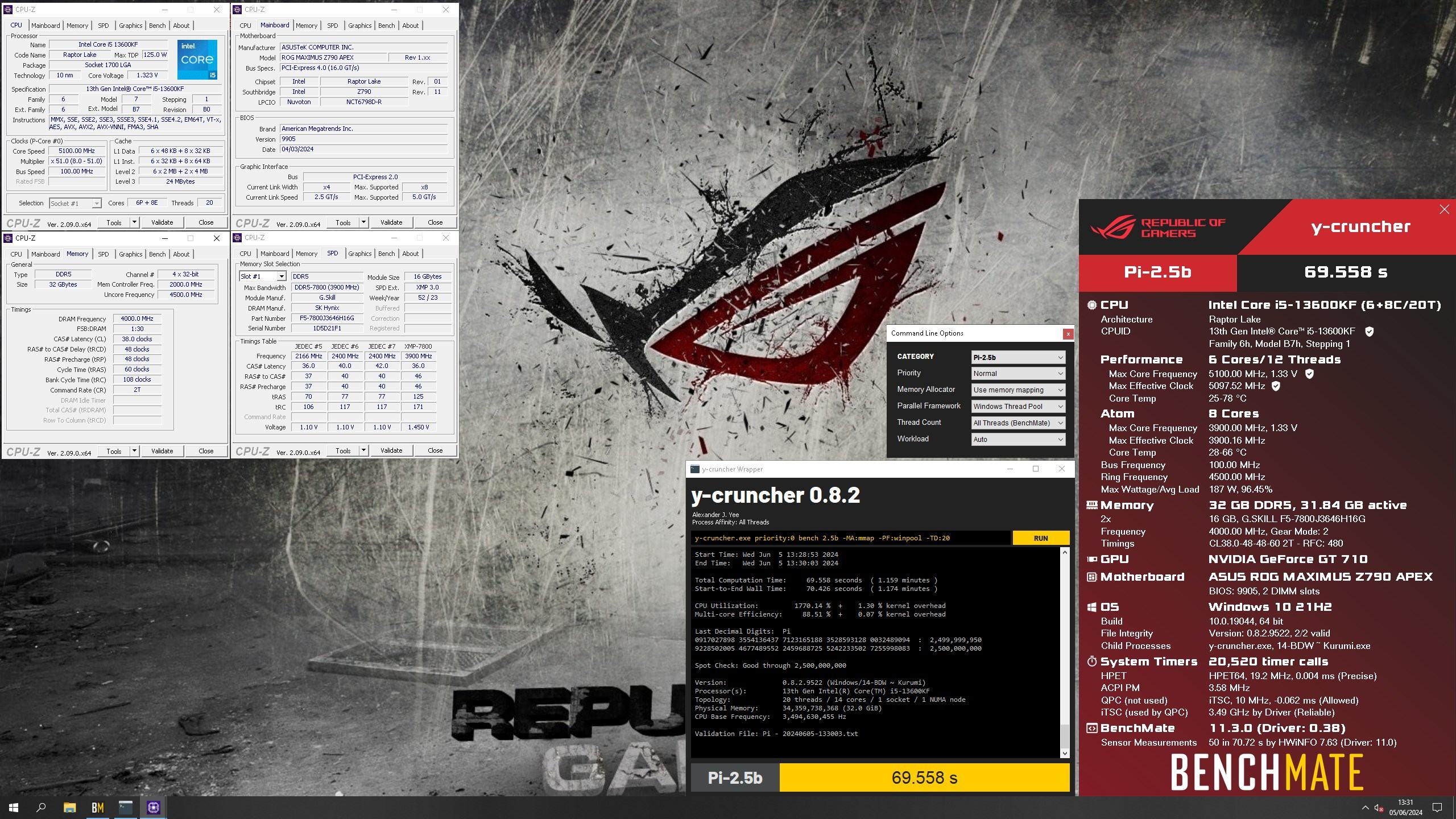This screenshot has height=819, width=1456.
Task: Open Windows Start menu
Action: 14,808
